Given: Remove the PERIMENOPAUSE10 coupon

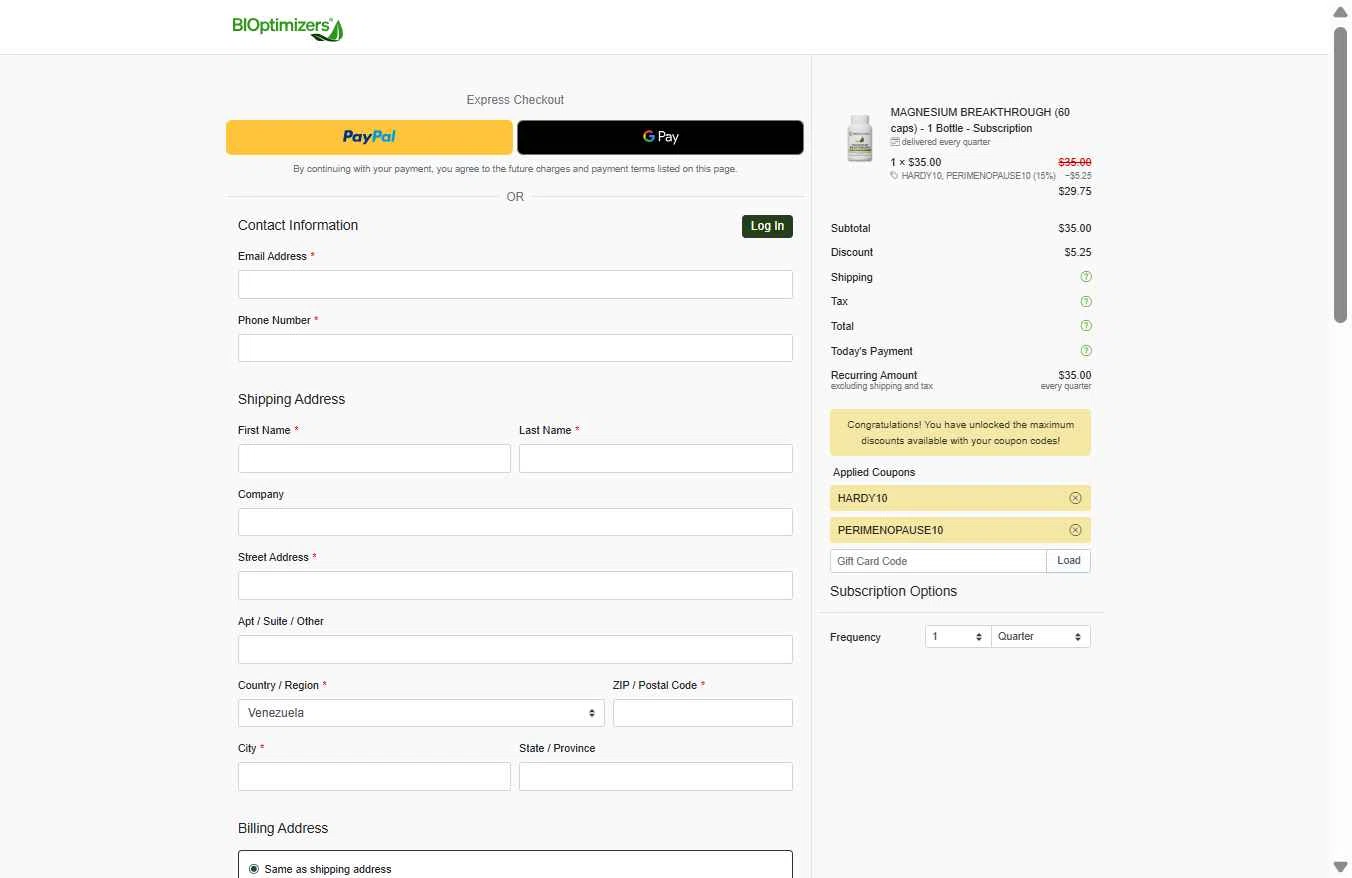Looking at the screenshot, I should 1075,530.
